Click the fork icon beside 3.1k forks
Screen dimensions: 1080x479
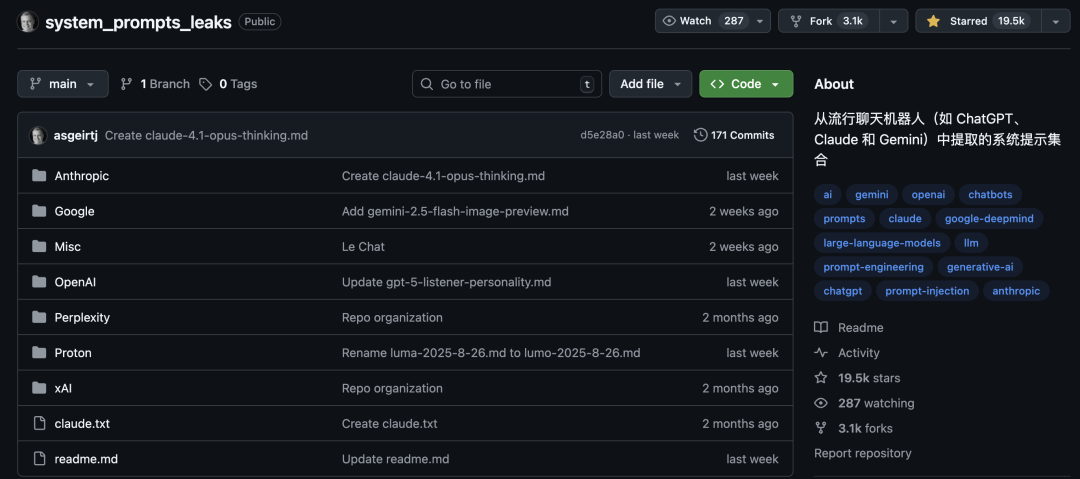820,428
